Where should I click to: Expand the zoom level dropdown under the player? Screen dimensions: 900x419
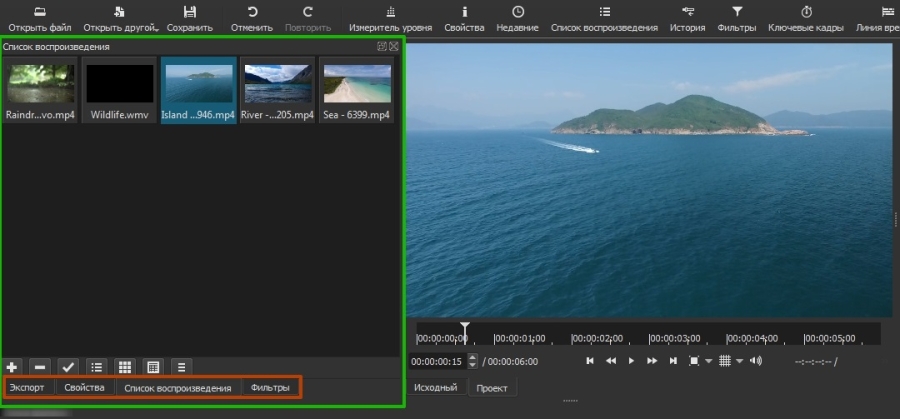click(x=708, y=361)
